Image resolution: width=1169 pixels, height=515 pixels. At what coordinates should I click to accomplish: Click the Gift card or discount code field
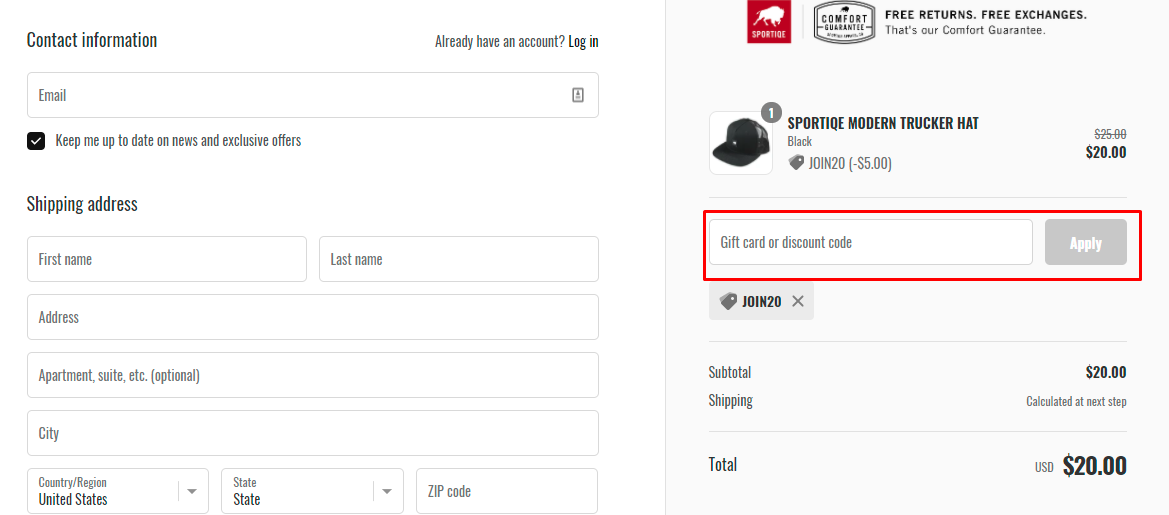(x=871, y=242)
